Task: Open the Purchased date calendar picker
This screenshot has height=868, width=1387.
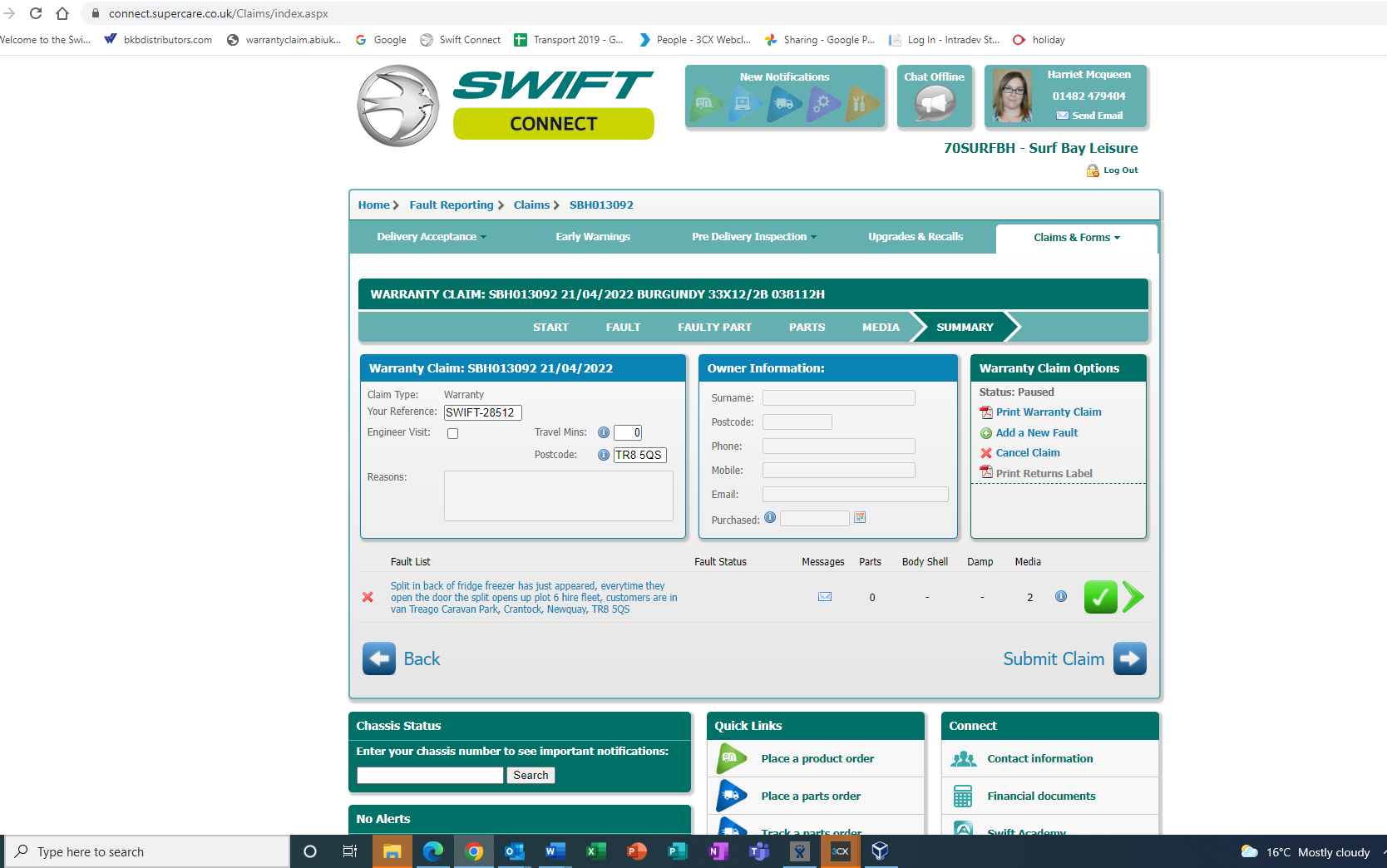Action: (x=860, y=518)
